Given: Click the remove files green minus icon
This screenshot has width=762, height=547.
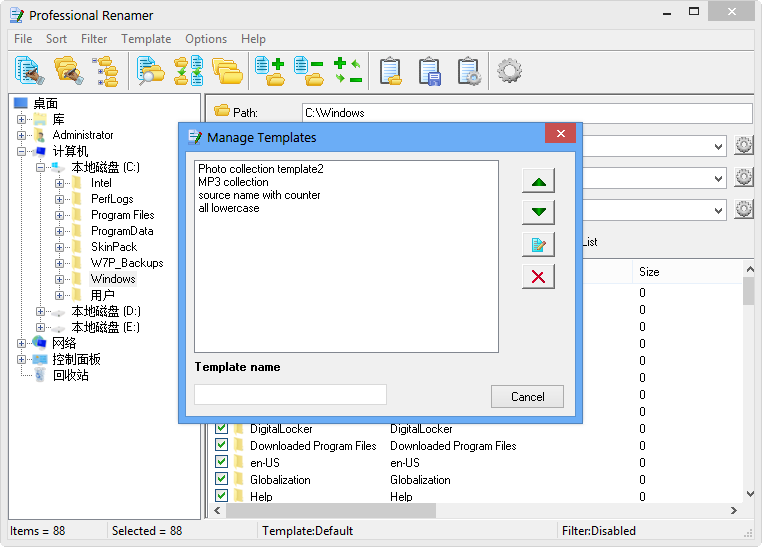Looking at the screenshot, I should click(x=308, y=71).
